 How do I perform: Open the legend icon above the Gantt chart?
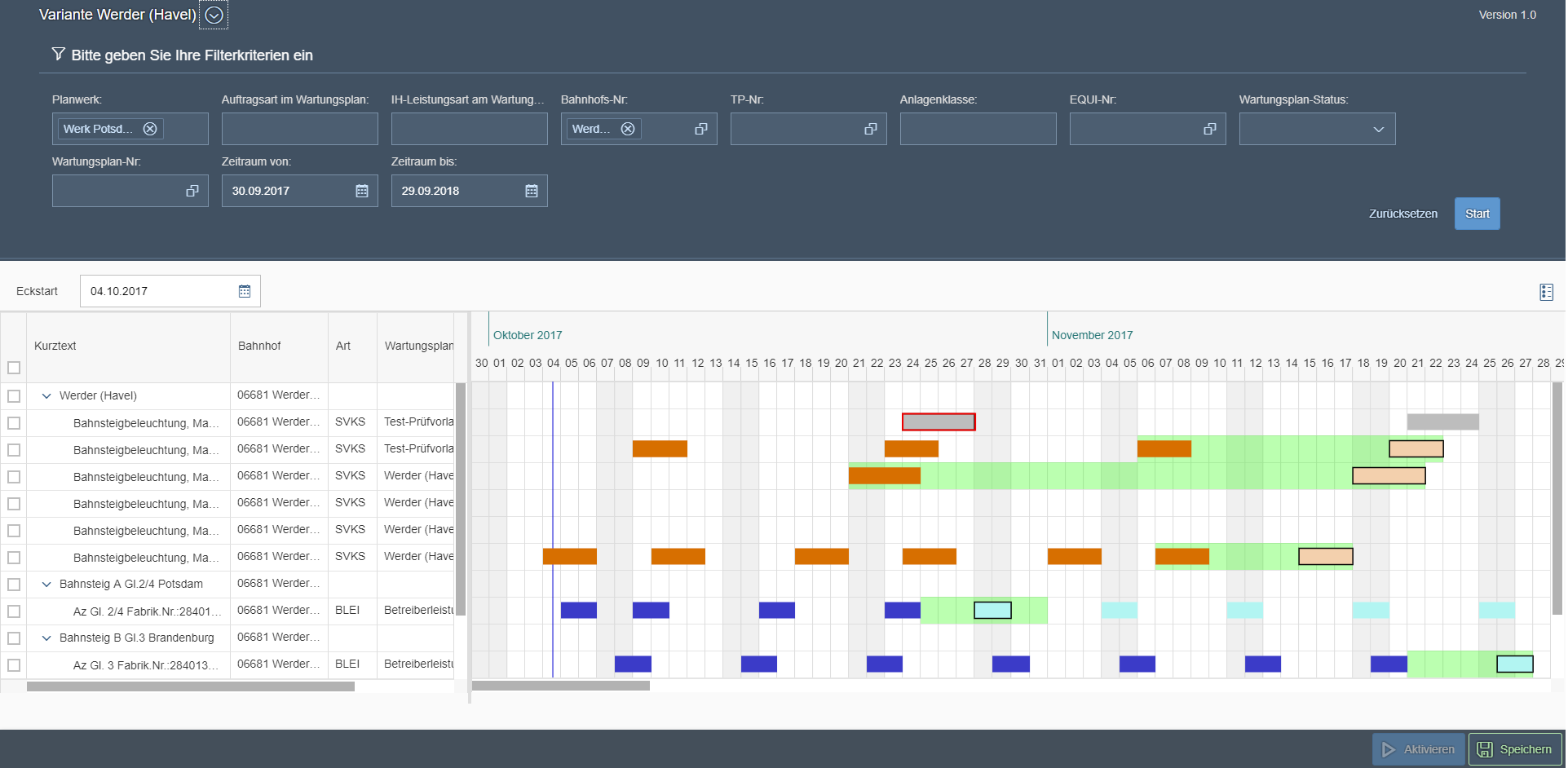pos(1545,291)
